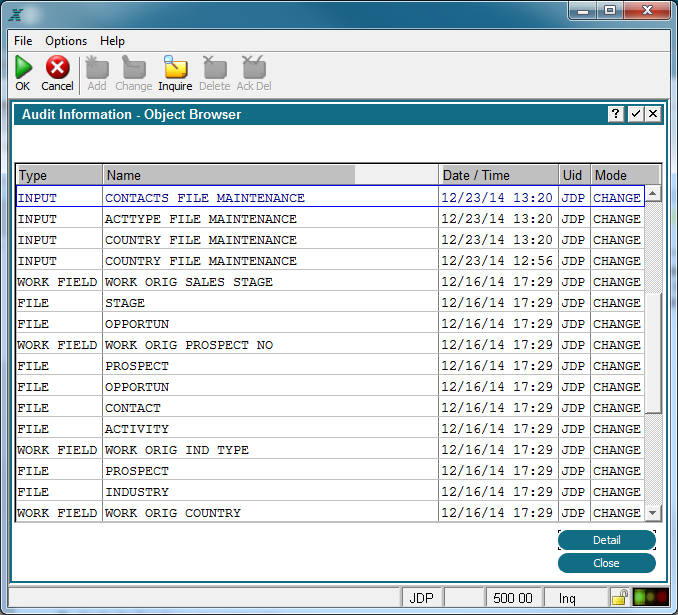Image resolution: width=678 pixels, height=615 pixels.
Task: Select the STAGE file row
Action: [x=330, y=303]
